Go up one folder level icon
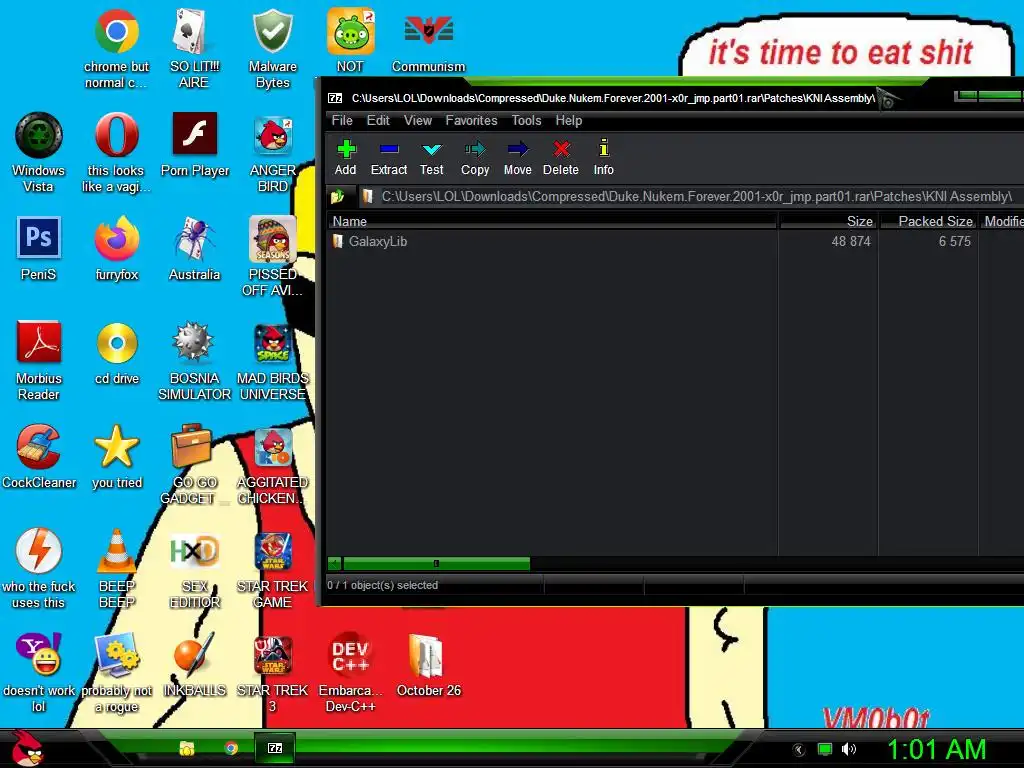The image size is (1024, 768). click(338, 197)
